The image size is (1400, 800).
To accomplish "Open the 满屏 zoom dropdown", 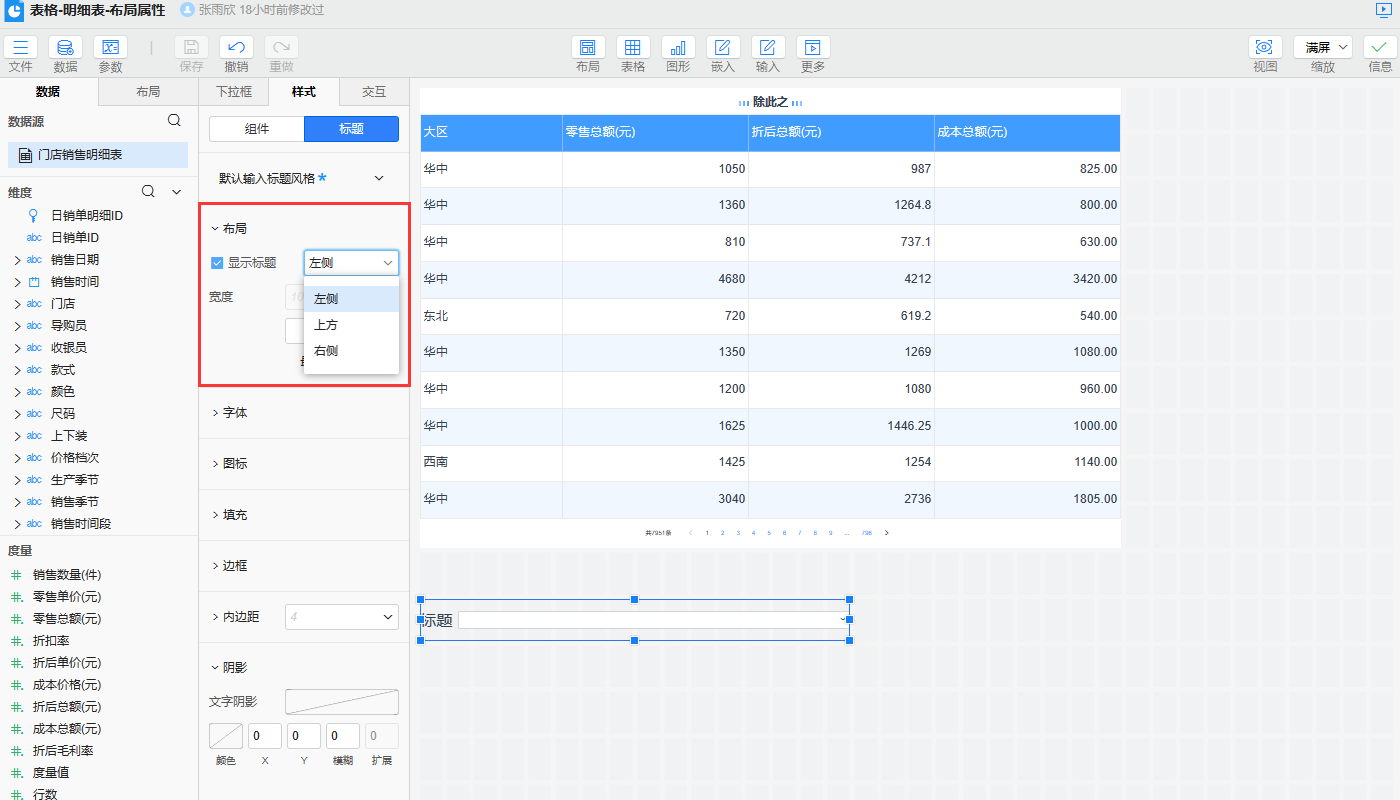I will pos(1322,48).
